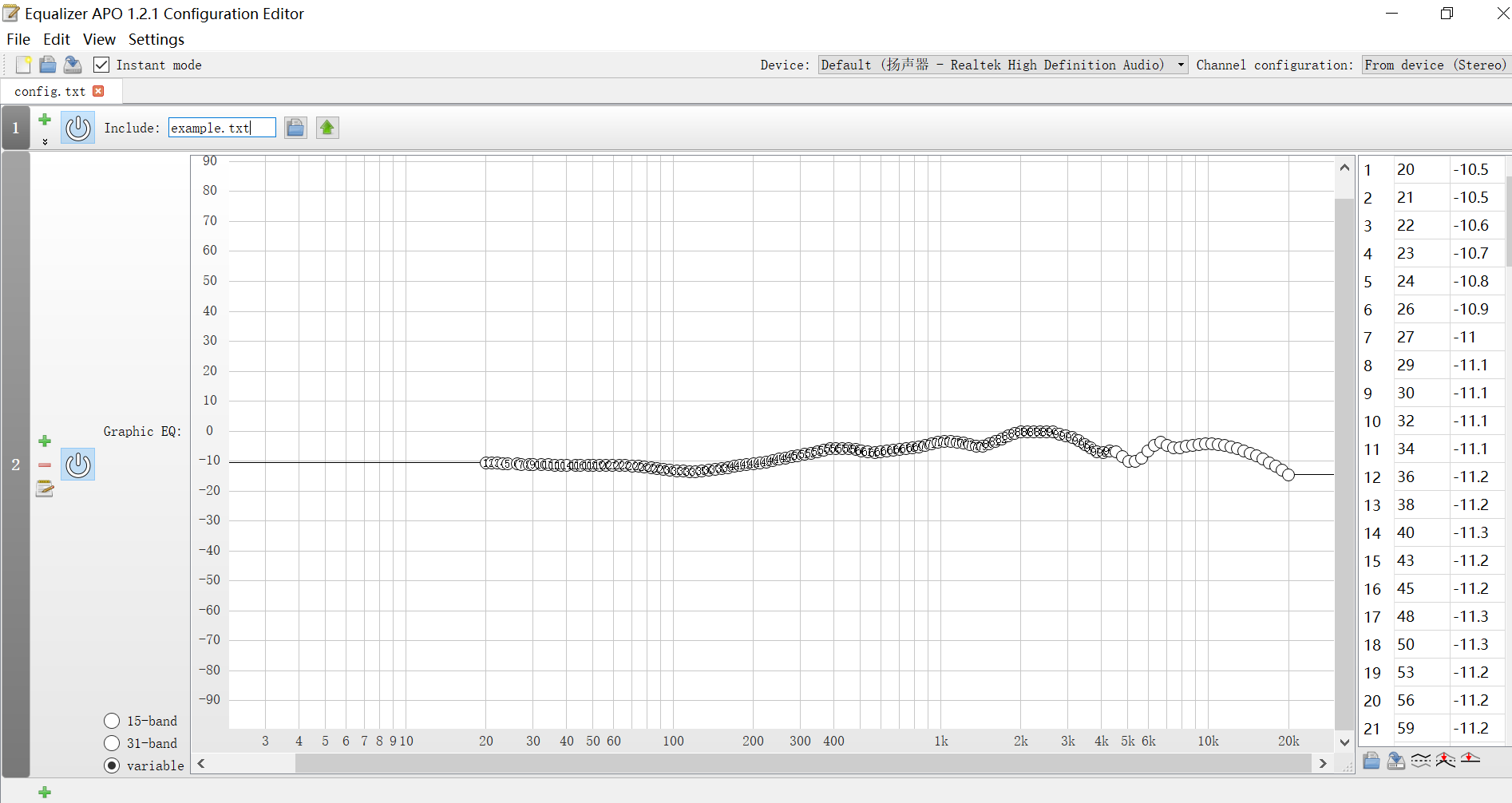
Task: Click the graph's vertical scrollbar down arrow
Action: [1344, 742]
